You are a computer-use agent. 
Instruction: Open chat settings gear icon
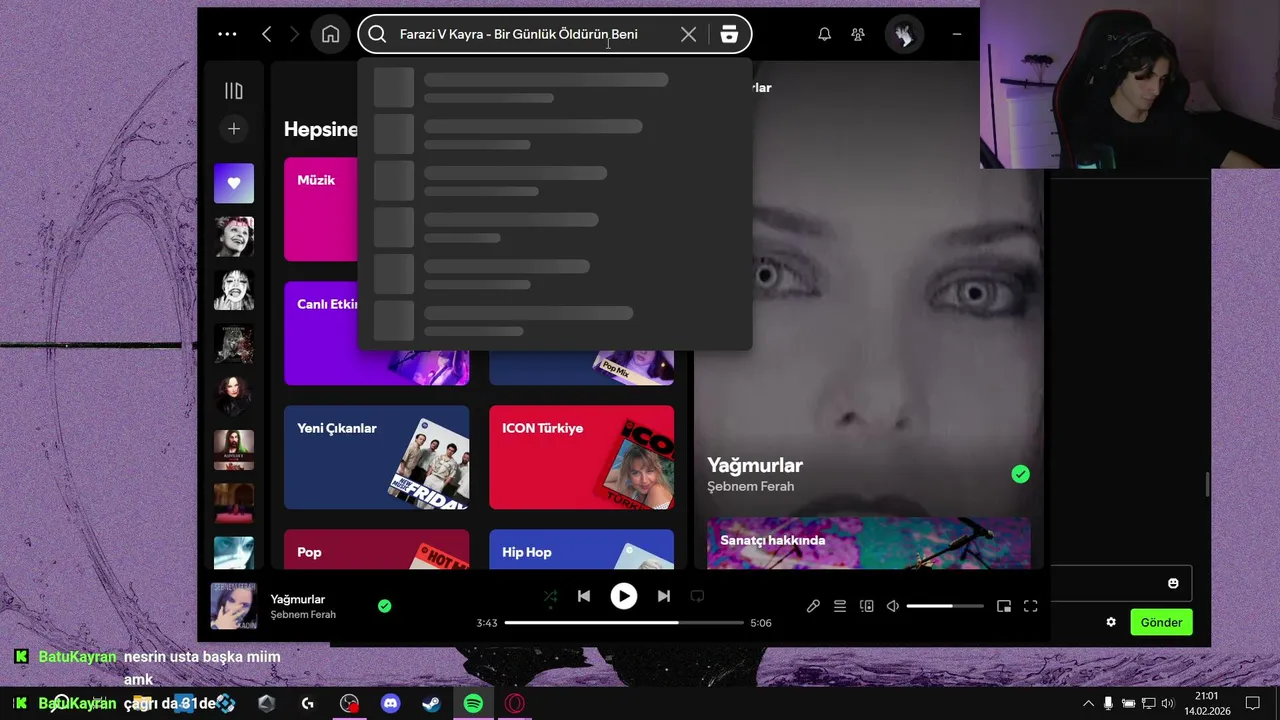pos(1111,622)
